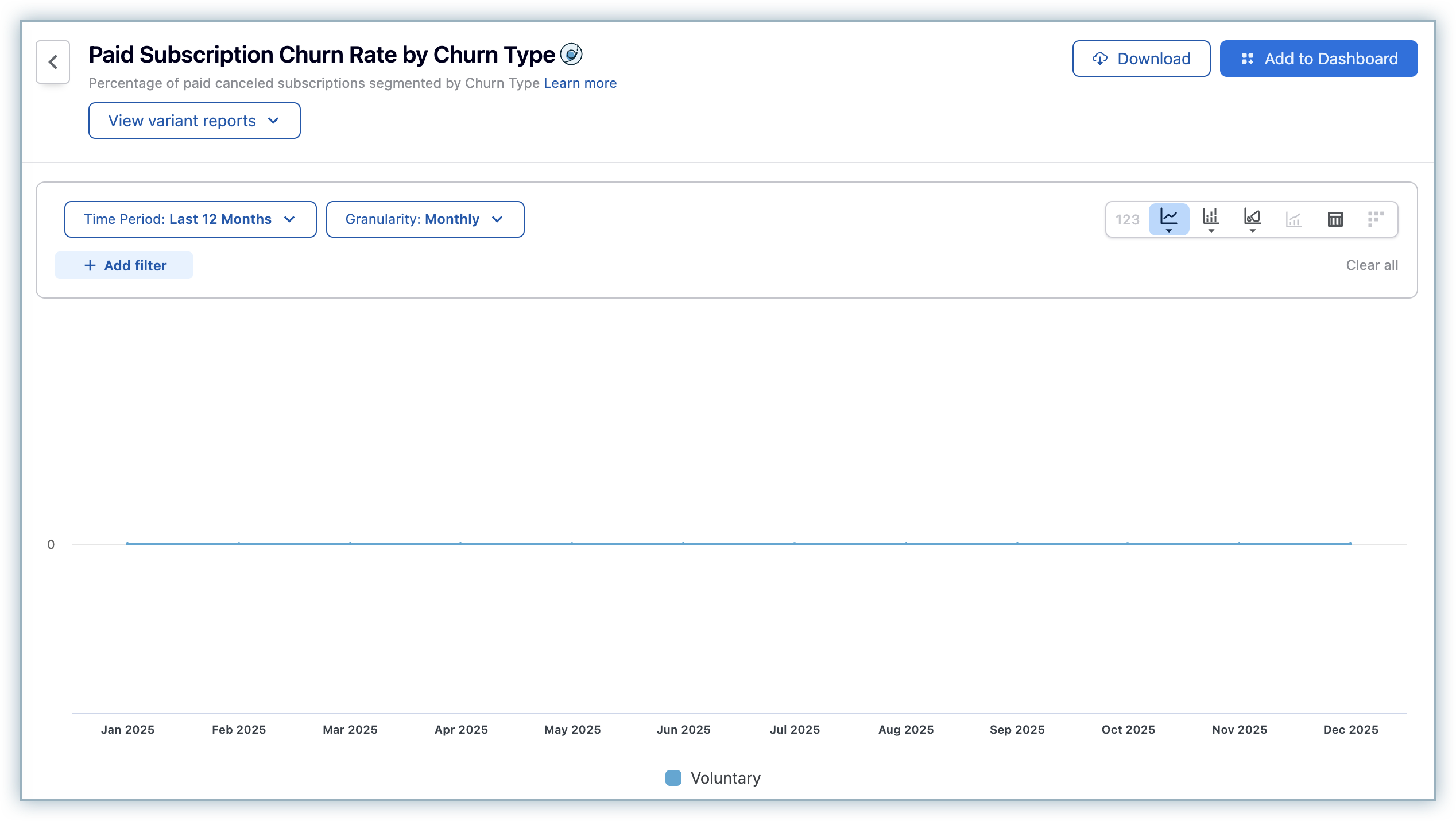Toggle the Voluntary series in legend
The height and width of the screenshot is (821, 1456).
(725, 778)
